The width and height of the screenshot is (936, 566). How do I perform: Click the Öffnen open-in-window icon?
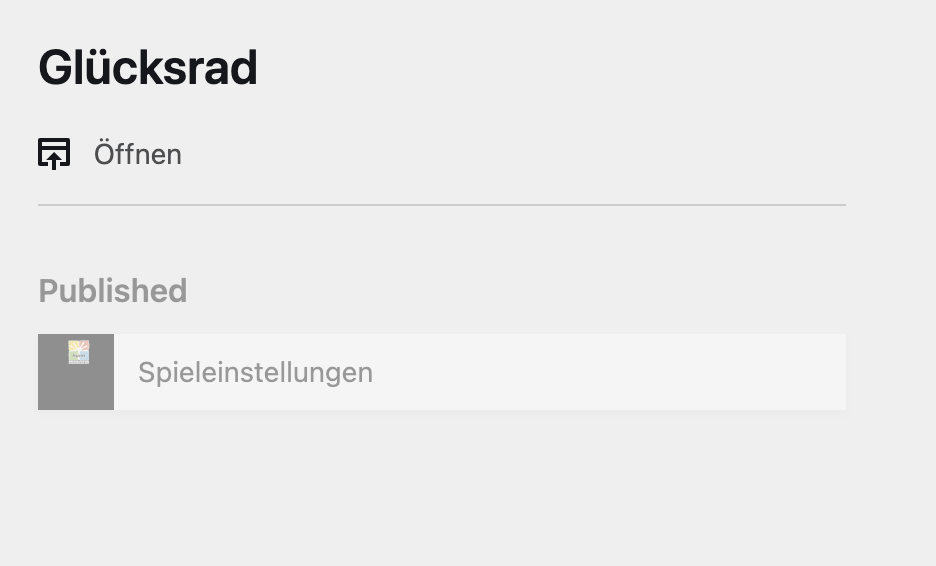coord(54,154)
